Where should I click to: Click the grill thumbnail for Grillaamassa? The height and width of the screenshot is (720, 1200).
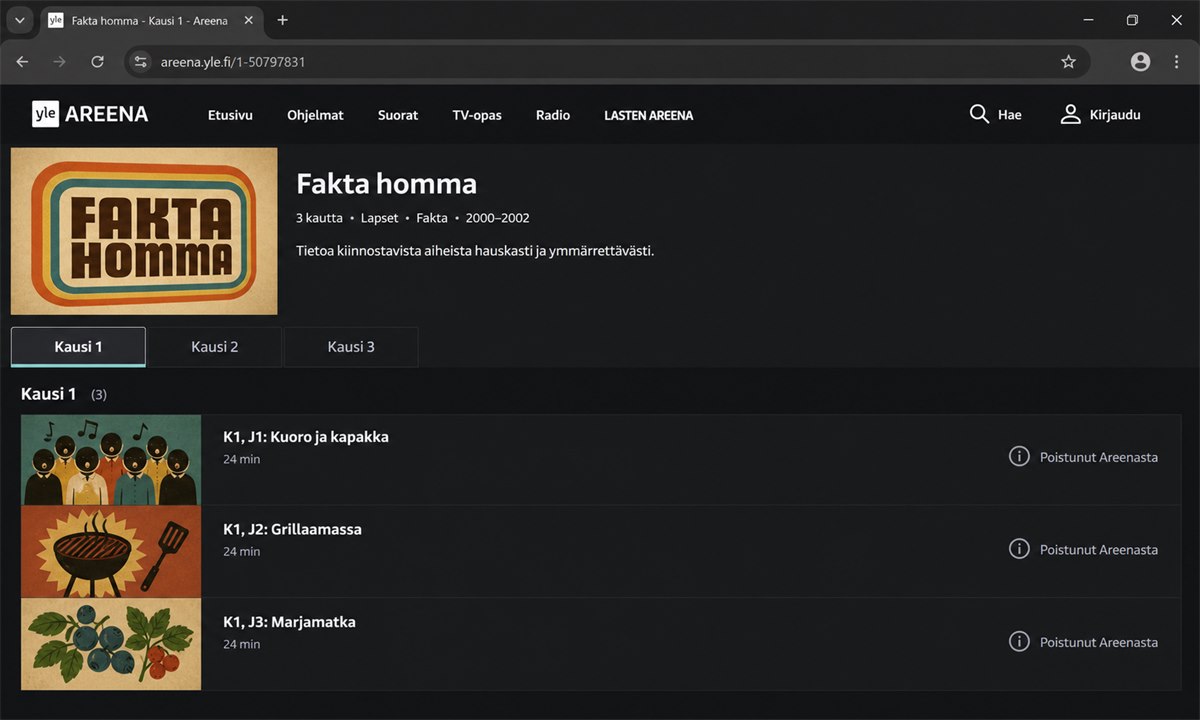pos(111,552)
